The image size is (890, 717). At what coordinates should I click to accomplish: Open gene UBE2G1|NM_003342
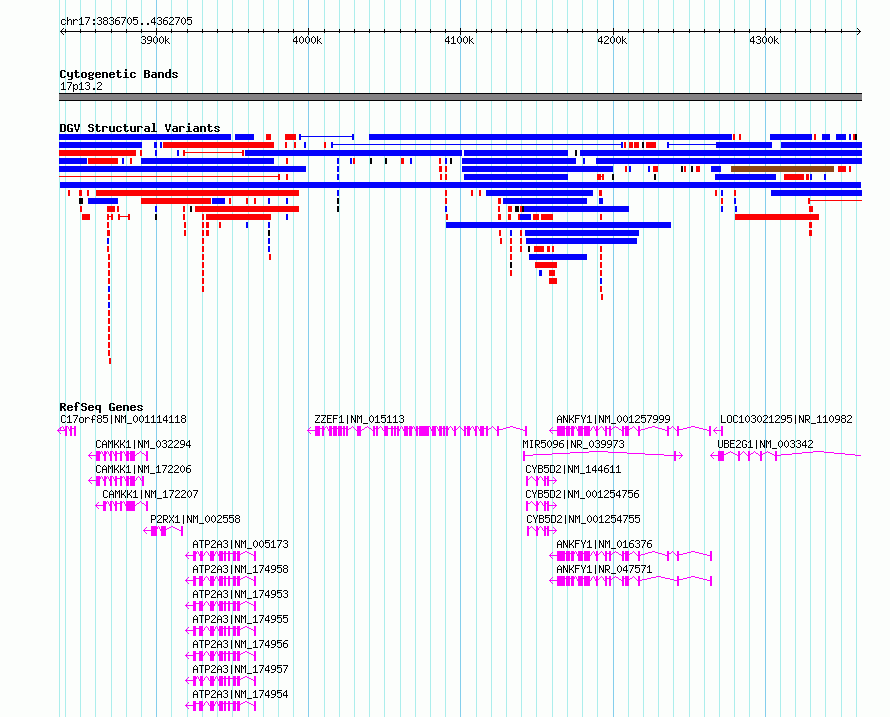coord(765,444)
